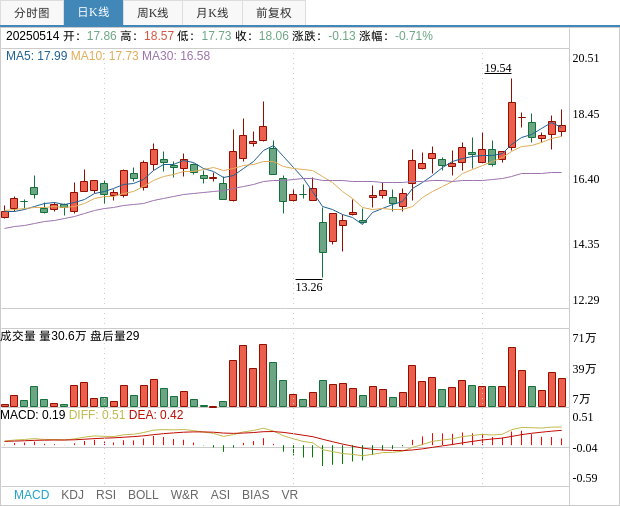Select the 前复权 tab
620x506 pixels.
[x=274, y=13]
